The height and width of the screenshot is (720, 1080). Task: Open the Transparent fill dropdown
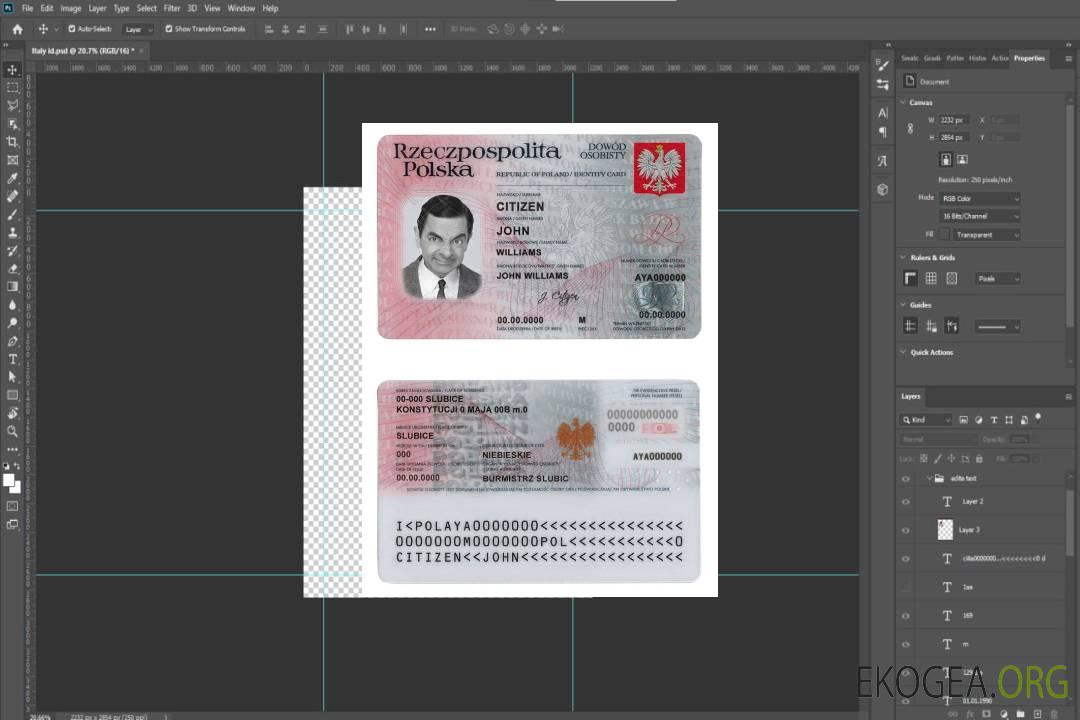click(x=986, y=235)
